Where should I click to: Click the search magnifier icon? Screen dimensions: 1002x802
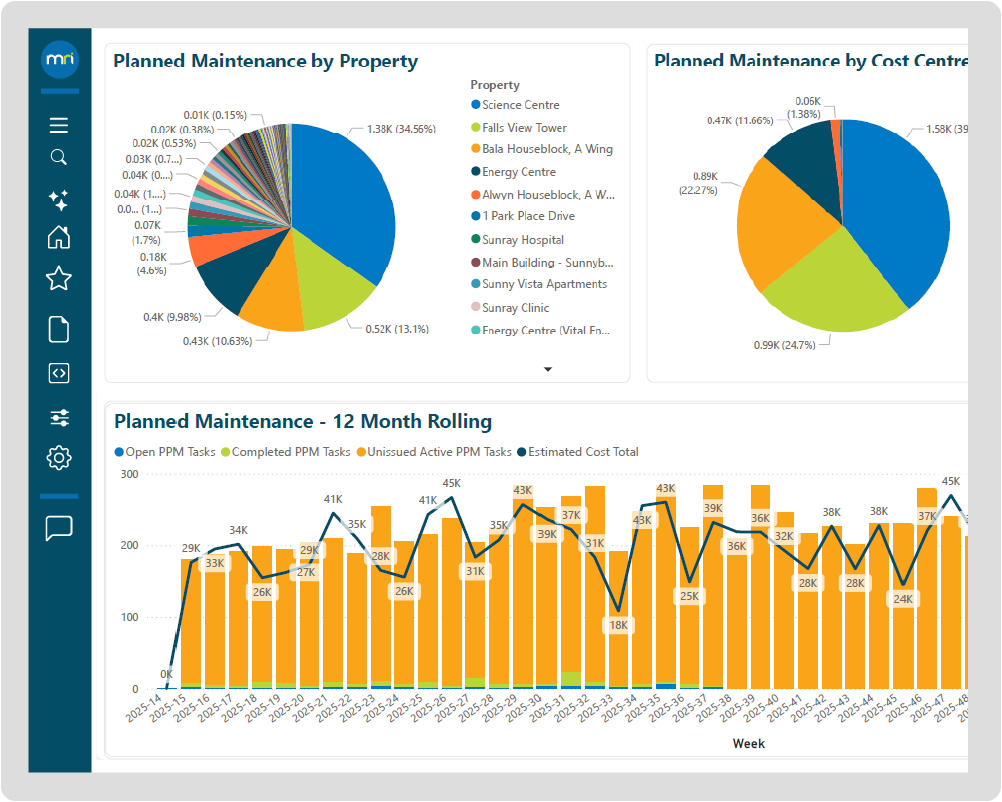(x=59, y=157)
